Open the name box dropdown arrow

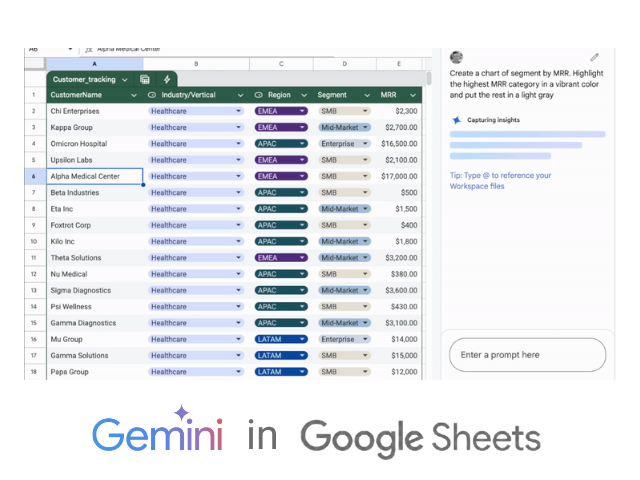pos(70,49)
